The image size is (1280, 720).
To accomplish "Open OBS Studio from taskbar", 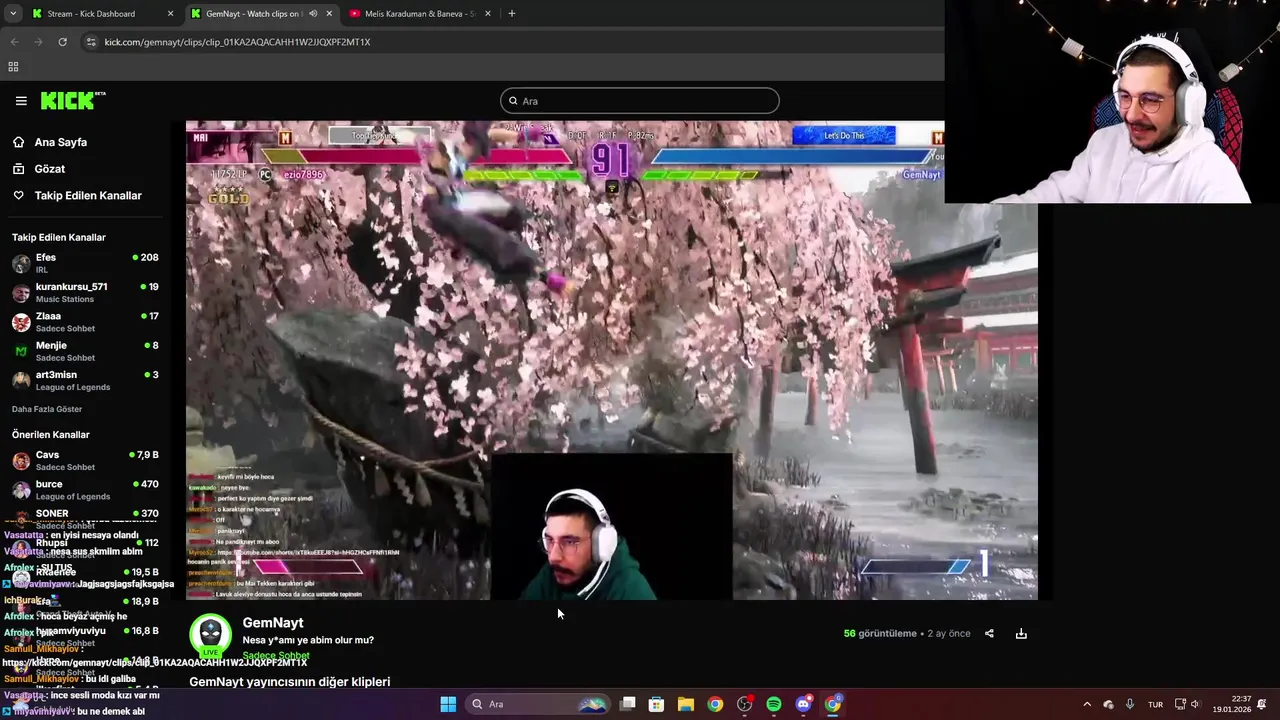I will (x=744, y=704).
